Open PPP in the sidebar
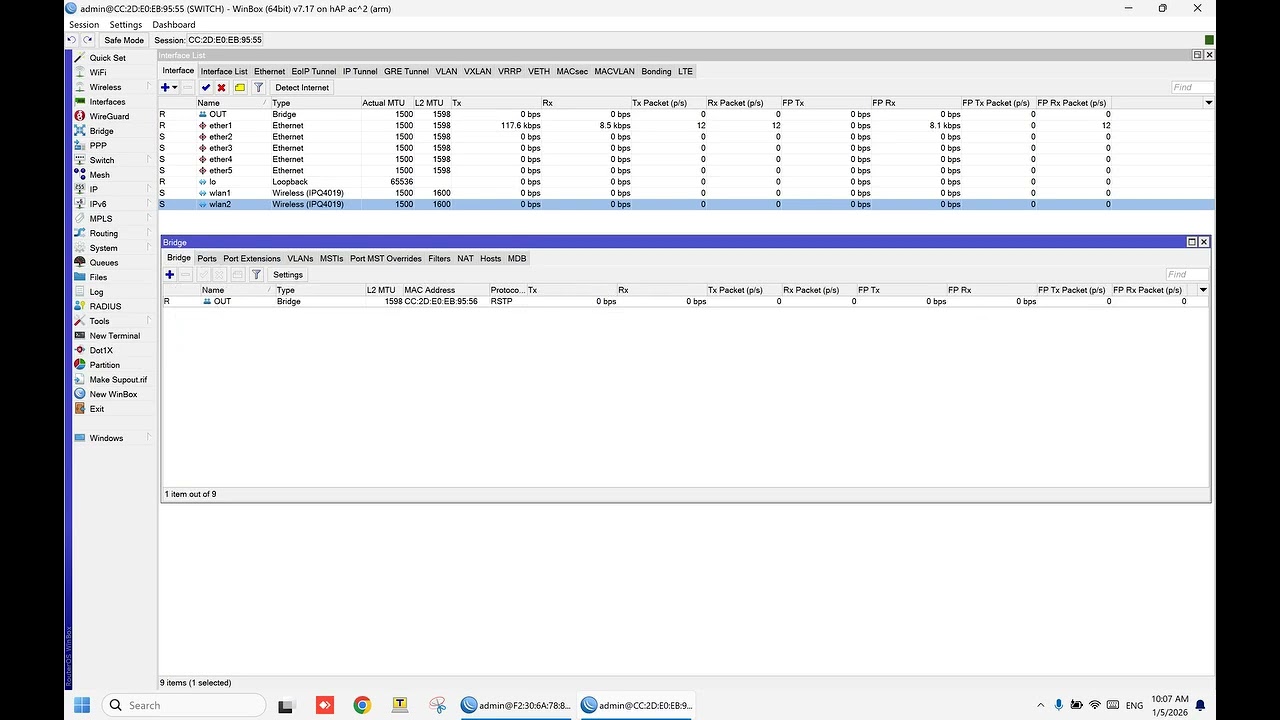The width and height of the screenshot is (1280, 720). pos(98,145)
